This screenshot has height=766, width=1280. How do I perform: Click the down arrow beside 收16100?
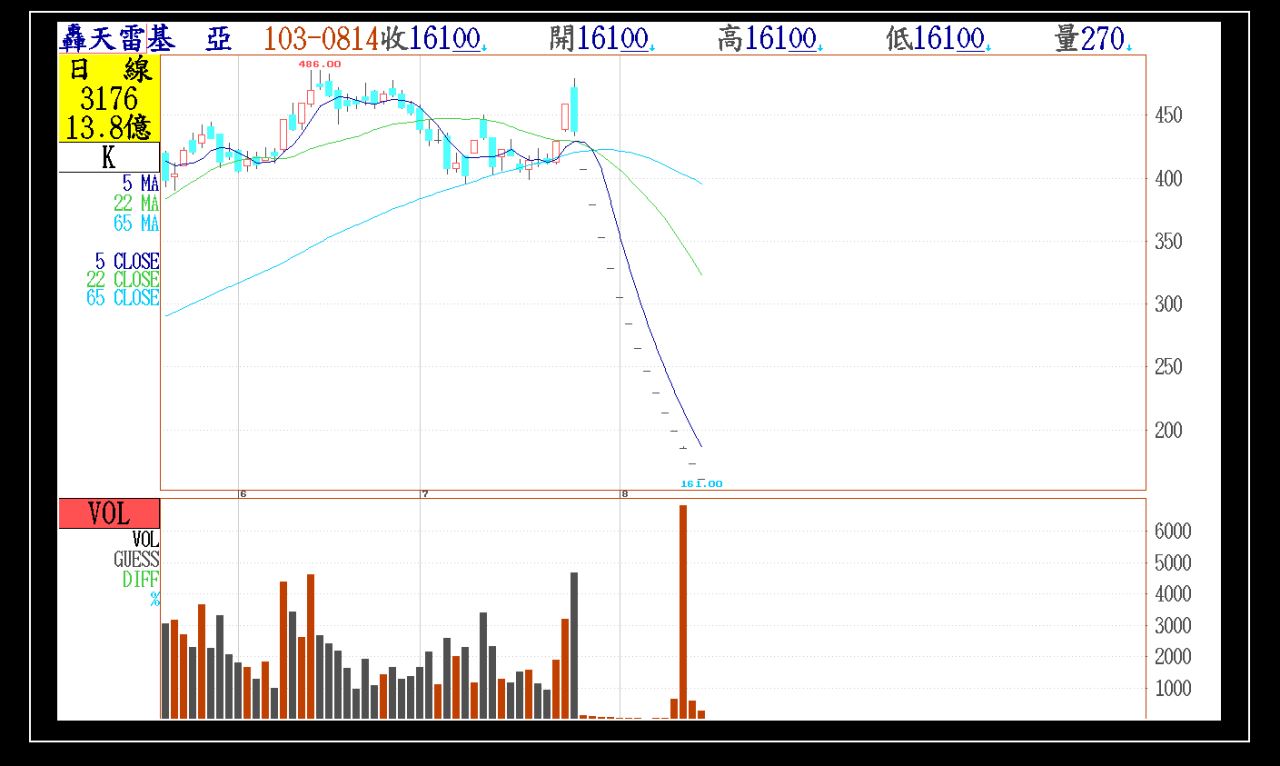click(484, 47)
